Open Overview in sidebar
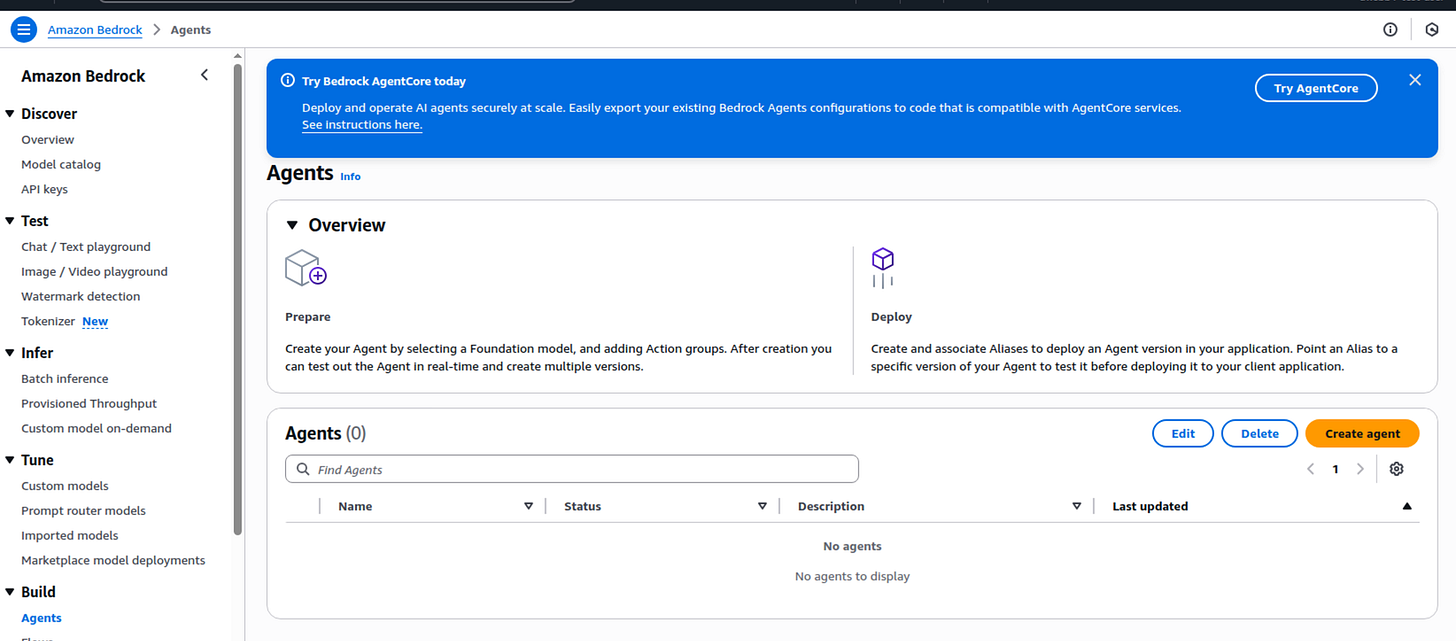 pos(48,140)
